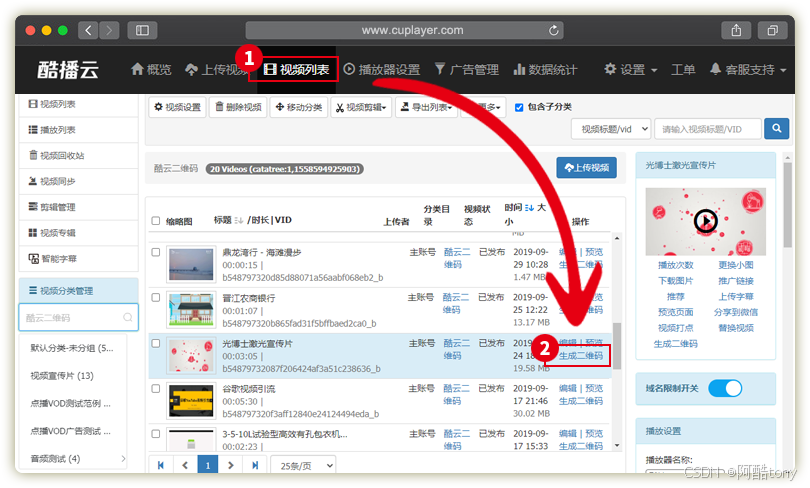Sort by 标题 column sort icon
810x488 pixels.
click(x=238, y=221)
